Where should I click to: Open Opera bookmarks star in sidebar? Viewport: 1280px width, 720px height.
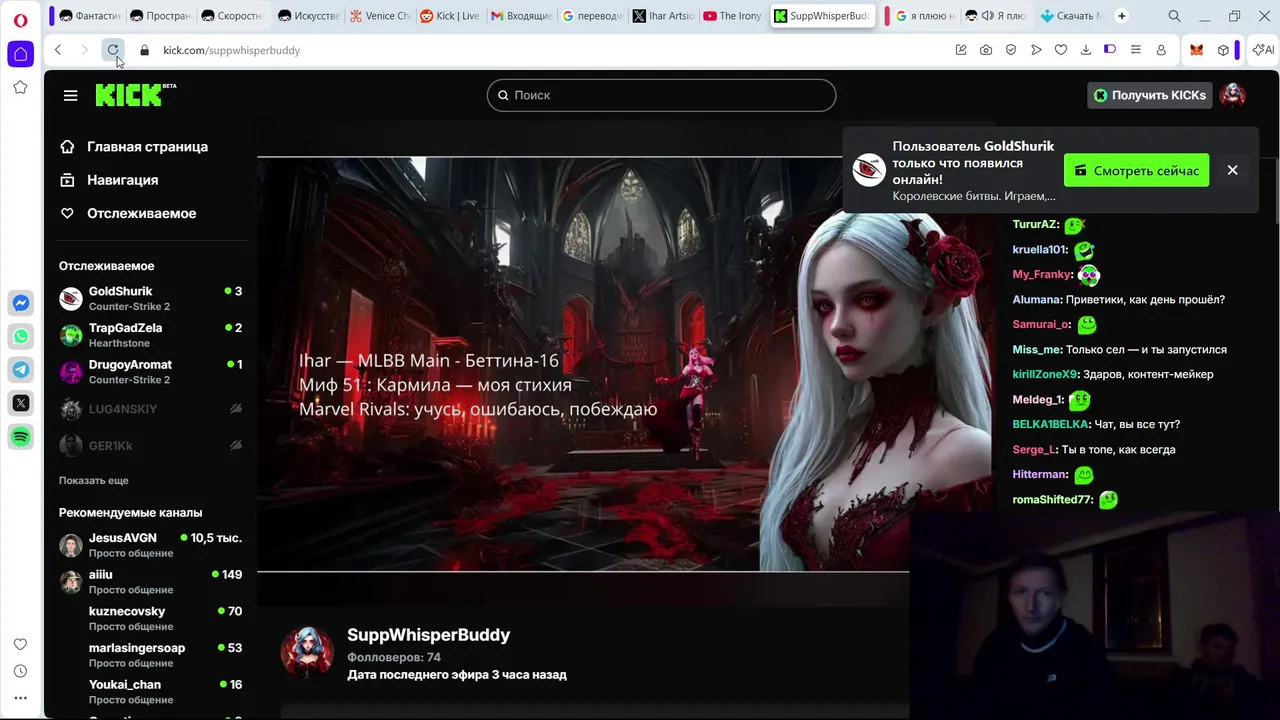tap(20, 87)
